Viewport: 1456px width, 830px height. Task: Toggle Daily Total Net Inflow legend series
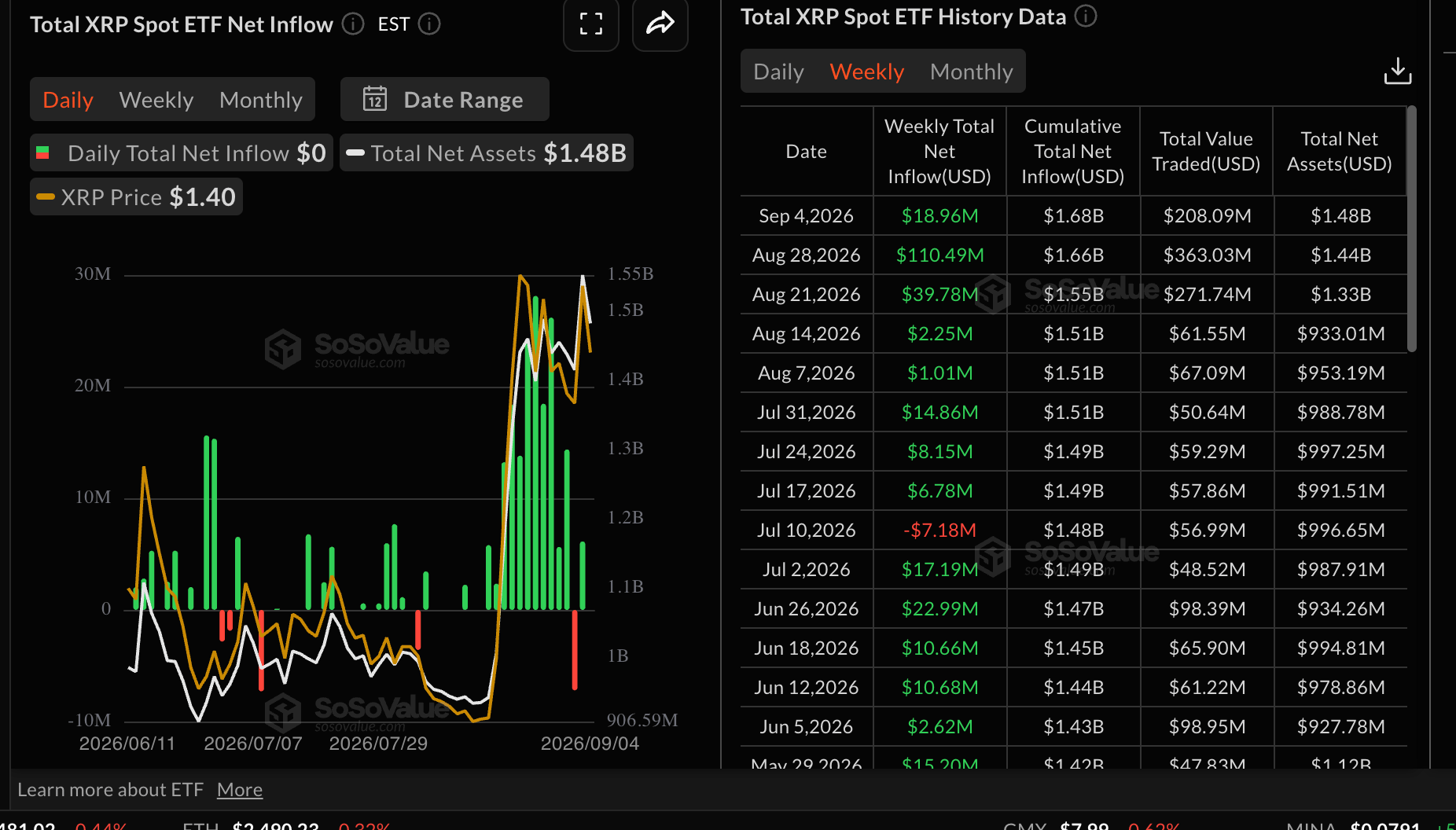(182, 152)
